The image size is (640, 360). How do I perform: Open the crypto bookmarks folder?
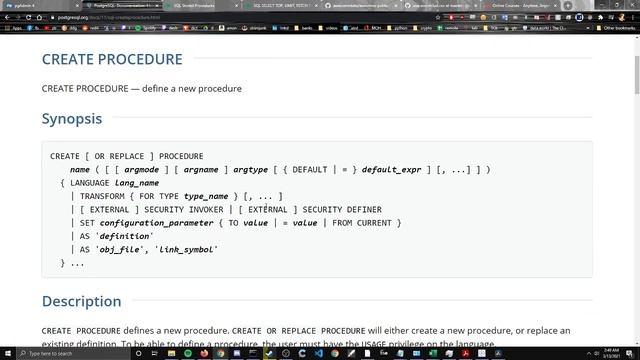(x=422, y=28)
